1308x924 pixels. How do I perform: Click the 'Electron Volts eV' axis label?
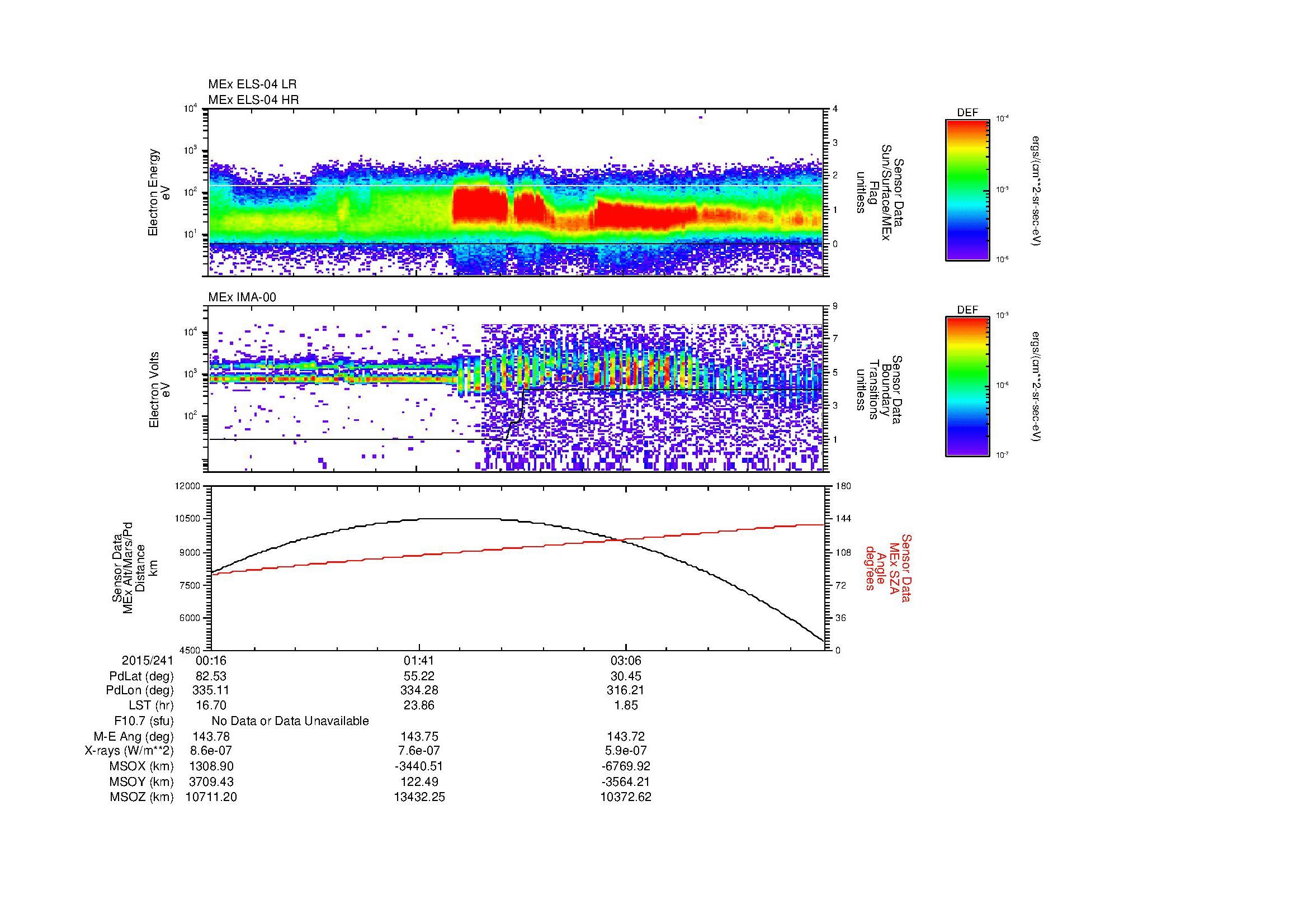[x=159, y=390]
